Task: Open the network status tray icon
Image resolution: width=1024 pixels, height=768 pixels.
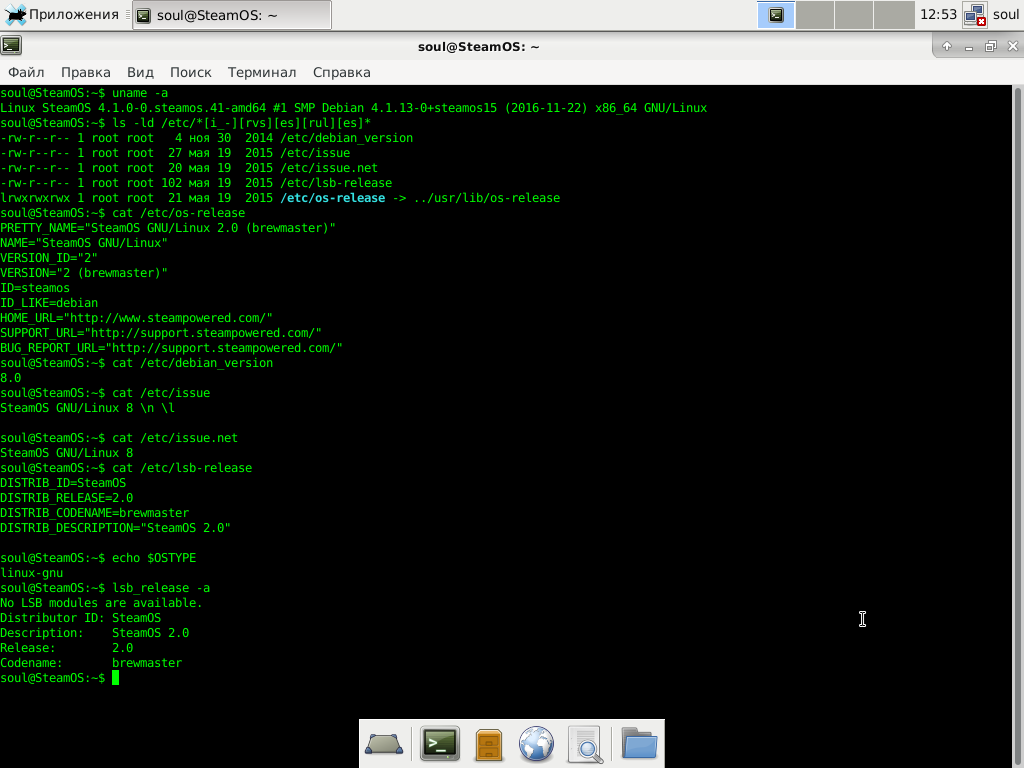Action: click(974, 15)
